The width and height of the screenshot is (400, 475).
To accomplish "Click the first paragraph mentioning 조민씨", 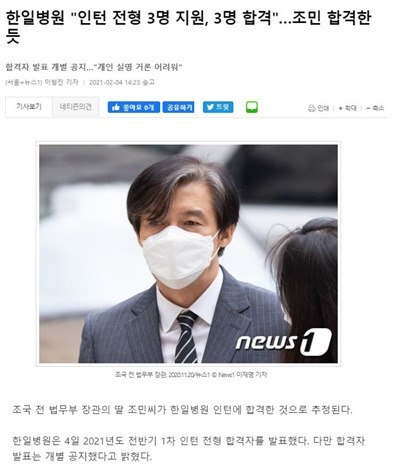I will point(182,410).
